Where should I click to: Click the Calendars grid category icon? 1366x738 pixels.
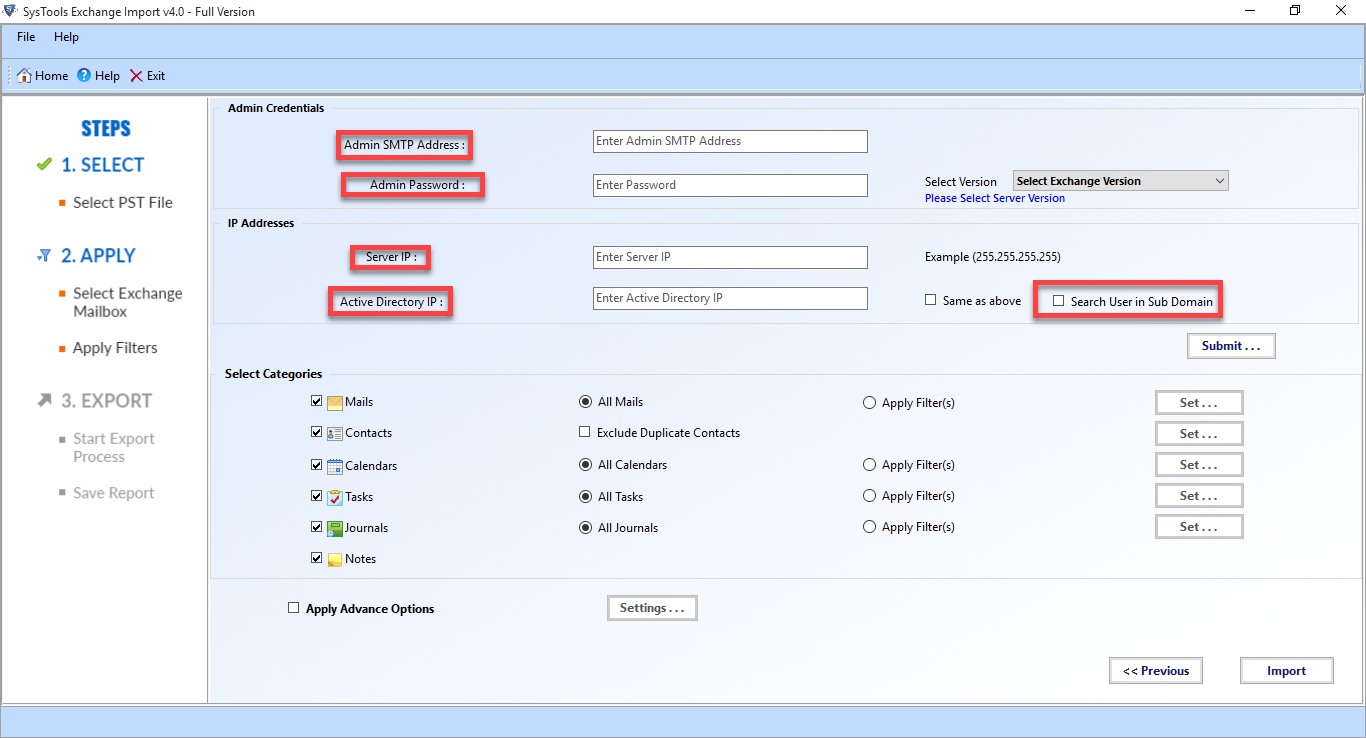tap(335, 466)
